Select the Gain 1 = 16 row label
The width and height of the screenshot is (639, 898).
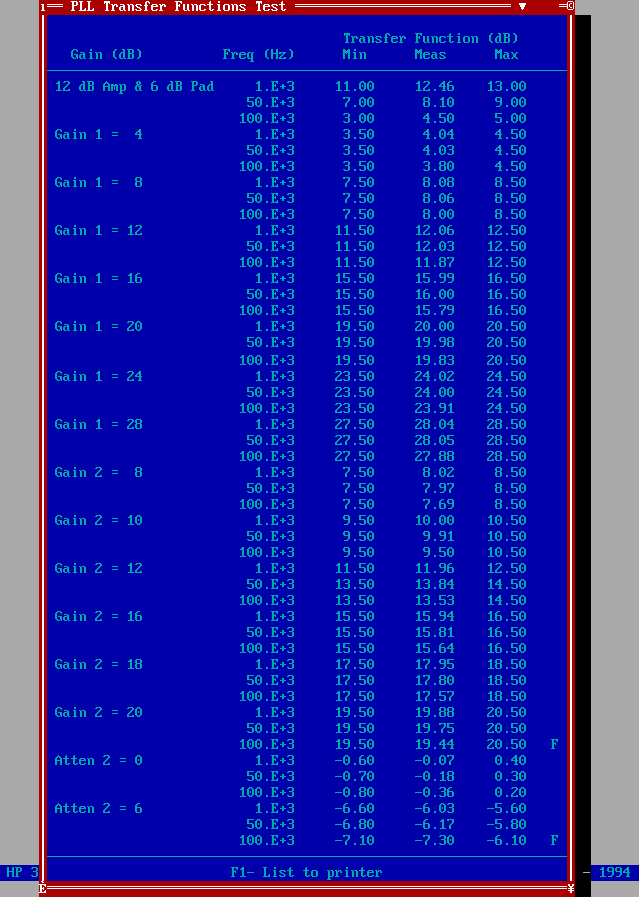point(98,278)
